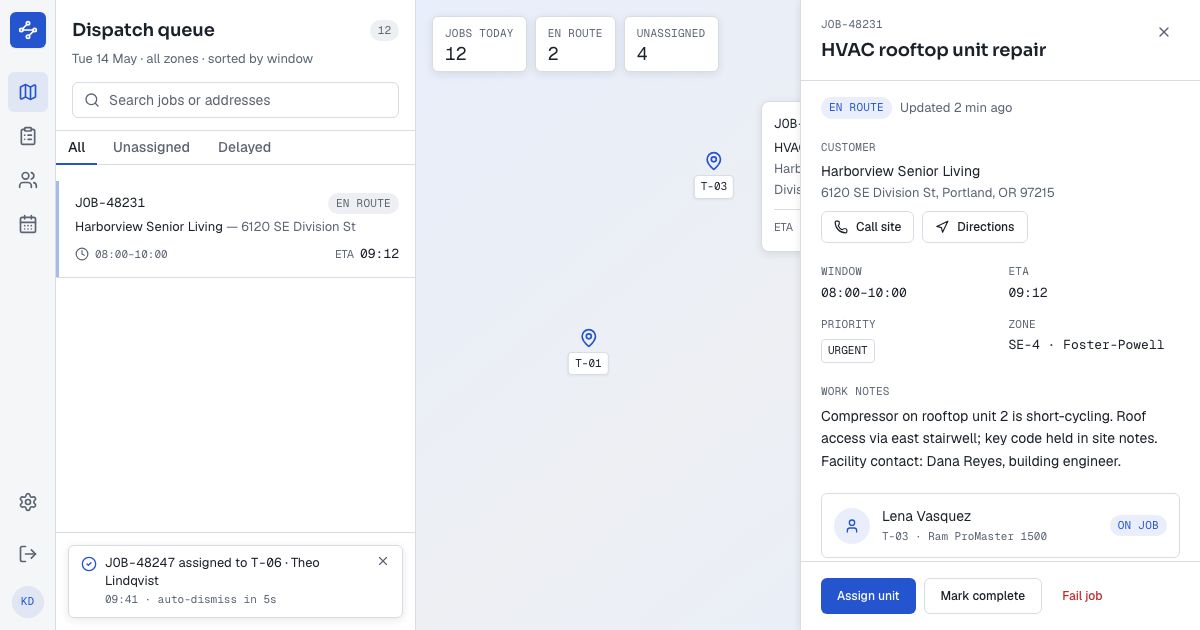
Task: Click the T-03 map pin
Action: coord(713,161)
